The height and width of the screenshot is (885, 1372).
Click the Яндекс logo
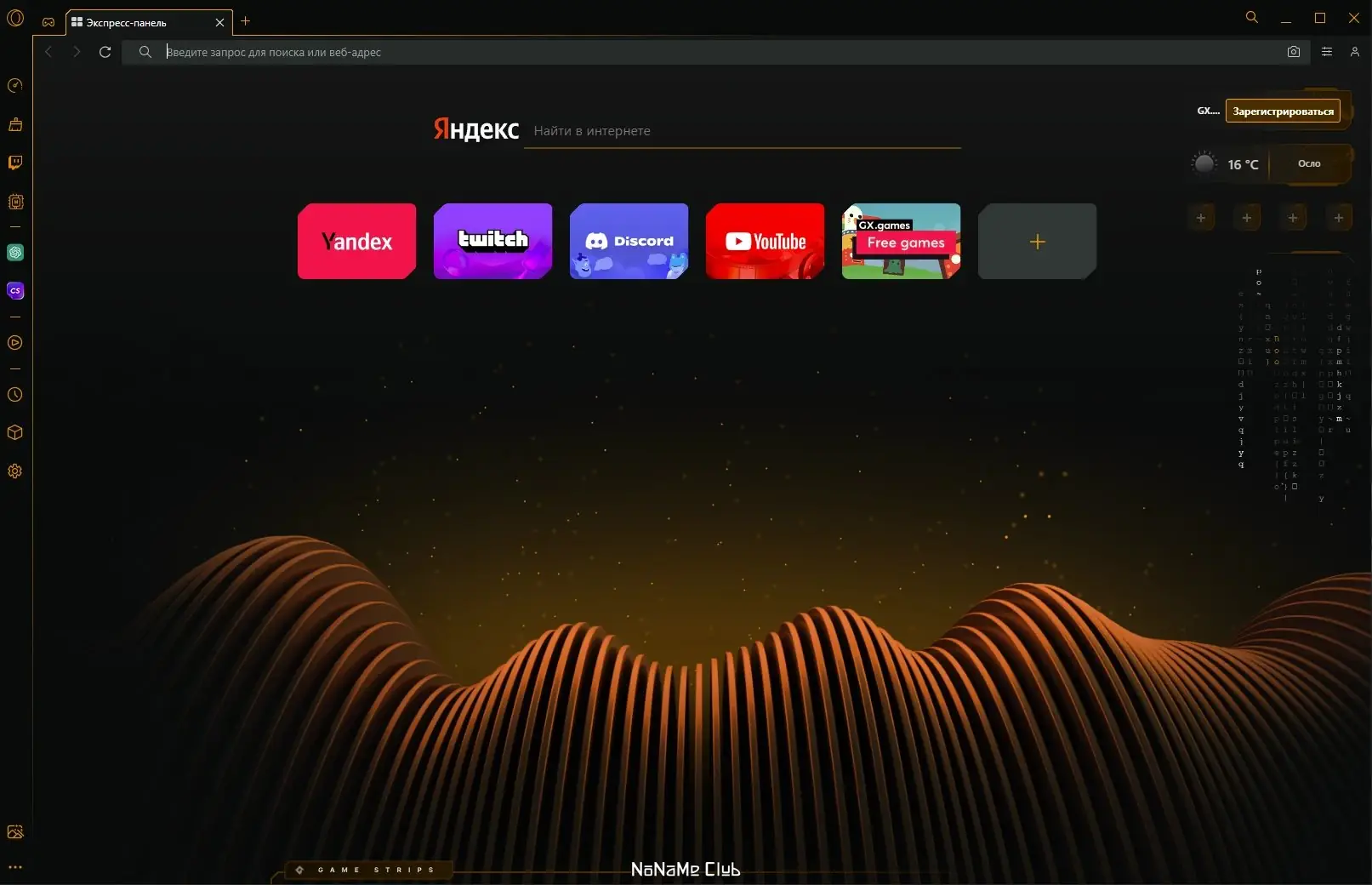click(x=476, y=128)
